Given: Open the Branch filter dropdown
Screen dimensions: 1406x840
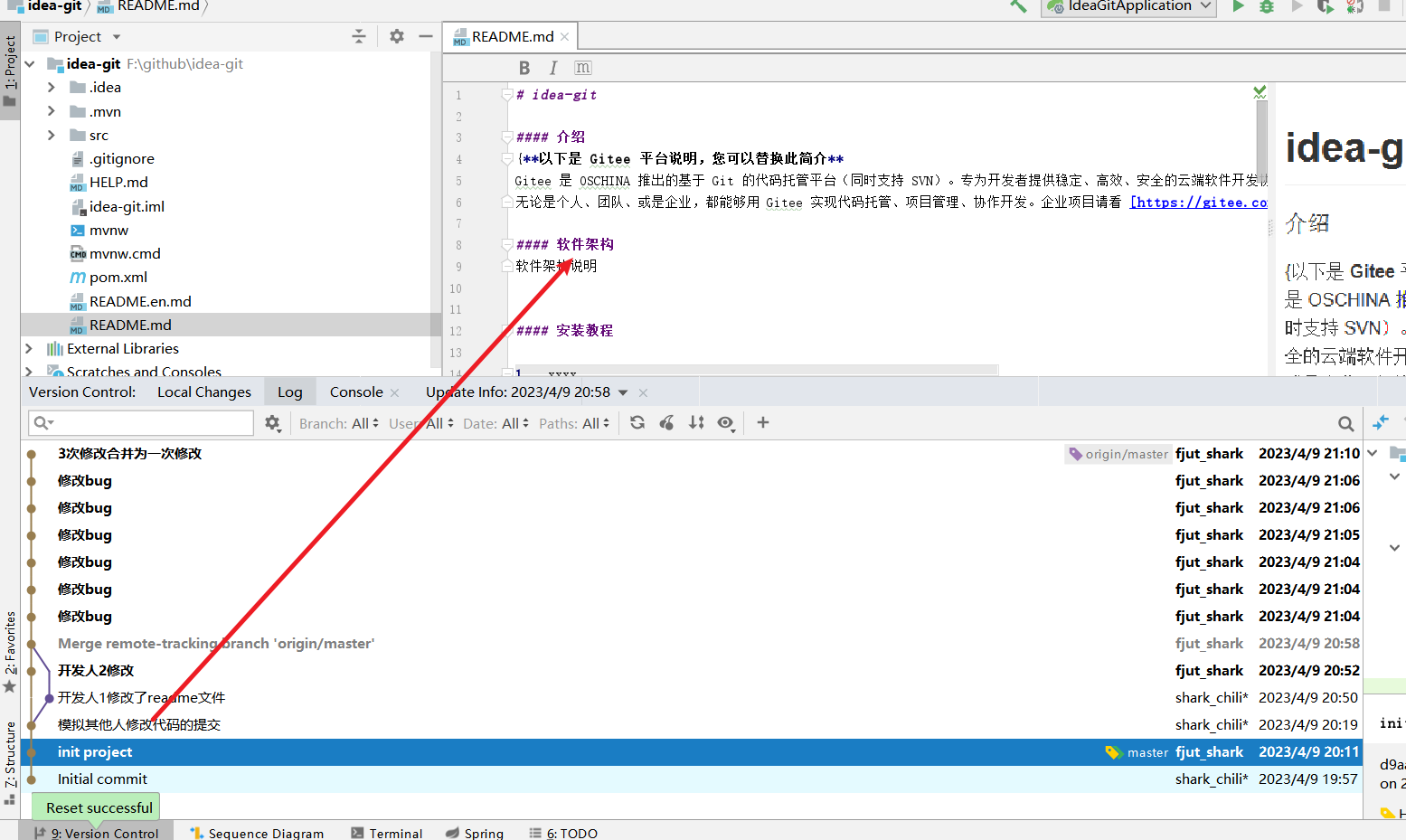Looking at the screenshot, I should [x=339, y=423].
